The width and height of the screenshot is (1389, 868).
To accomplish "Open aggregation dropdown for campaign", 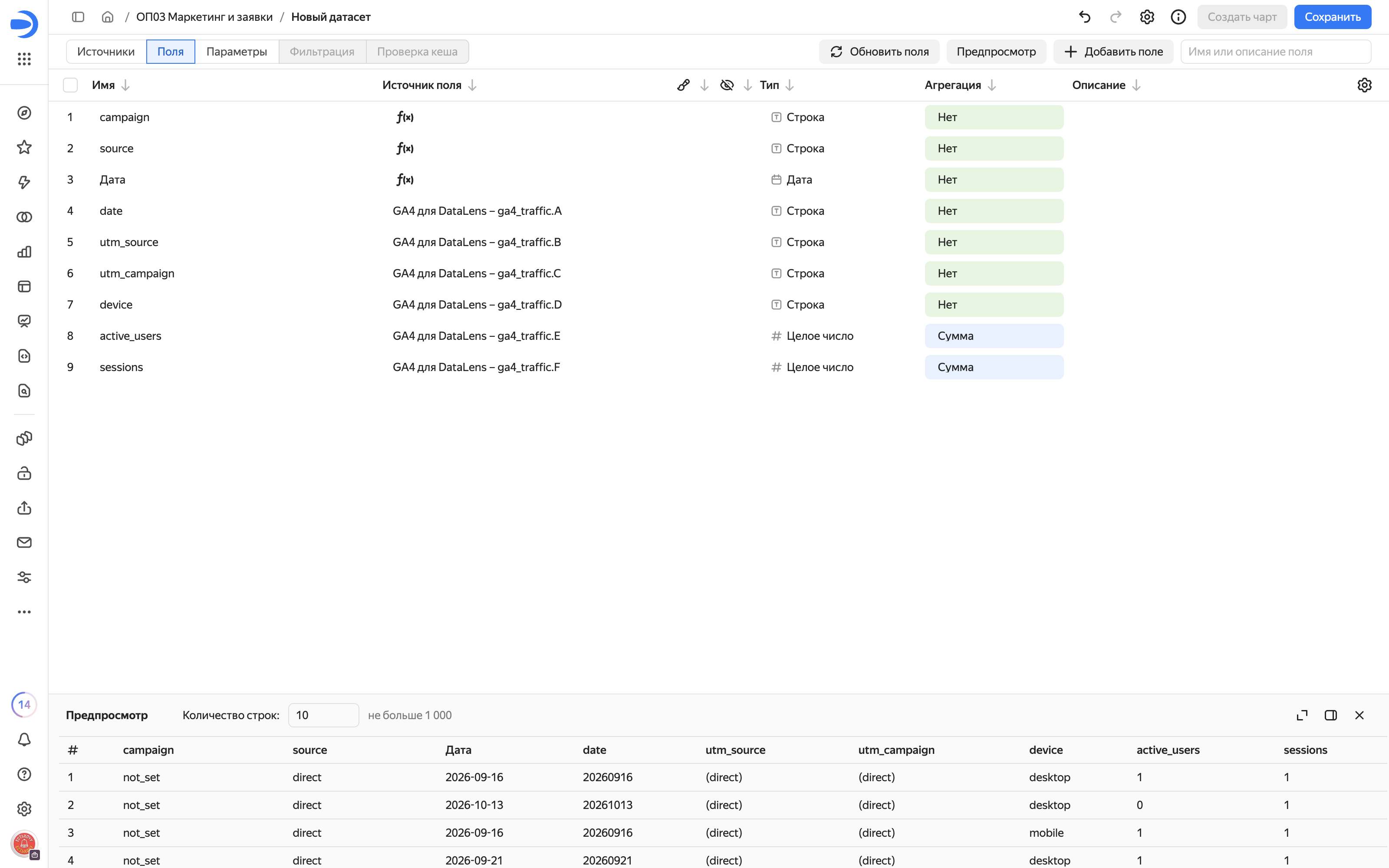I will (994, 117).
